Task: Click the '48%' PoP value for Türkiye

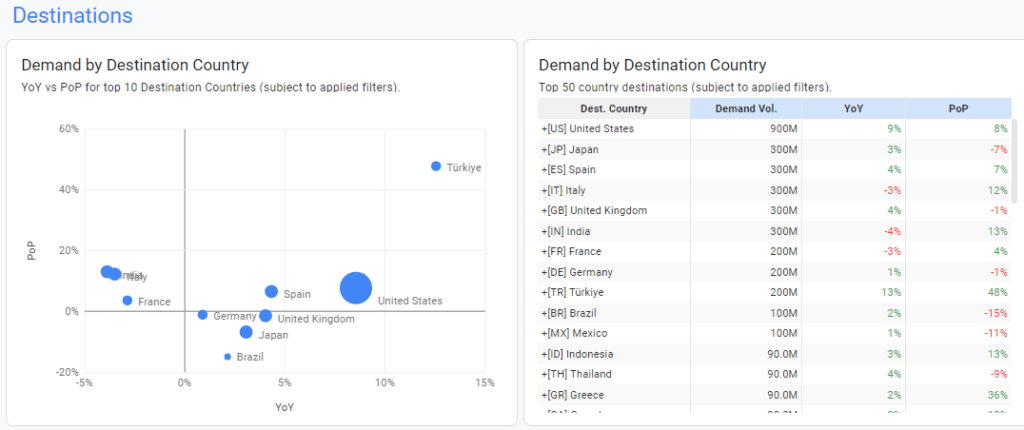Action: [x=999, y=292]
